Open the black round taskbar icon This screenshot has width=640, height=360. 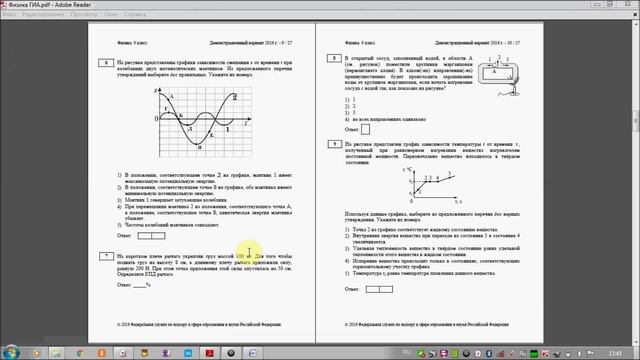[x=231, y=353]
